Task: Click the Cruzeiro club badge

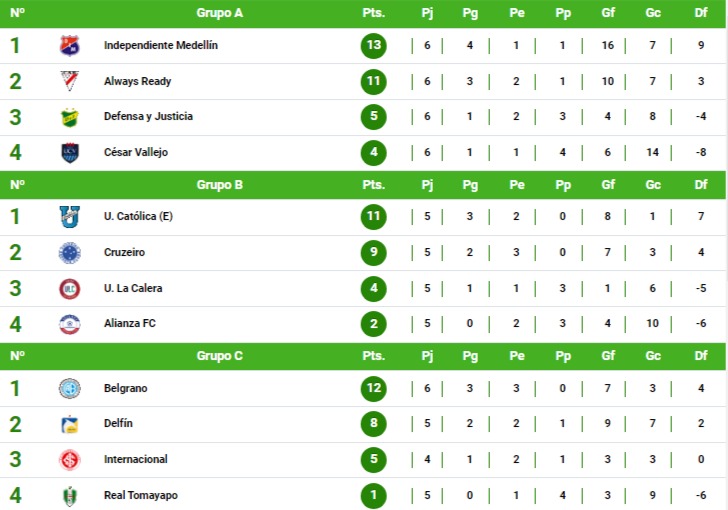Action: 69,253
